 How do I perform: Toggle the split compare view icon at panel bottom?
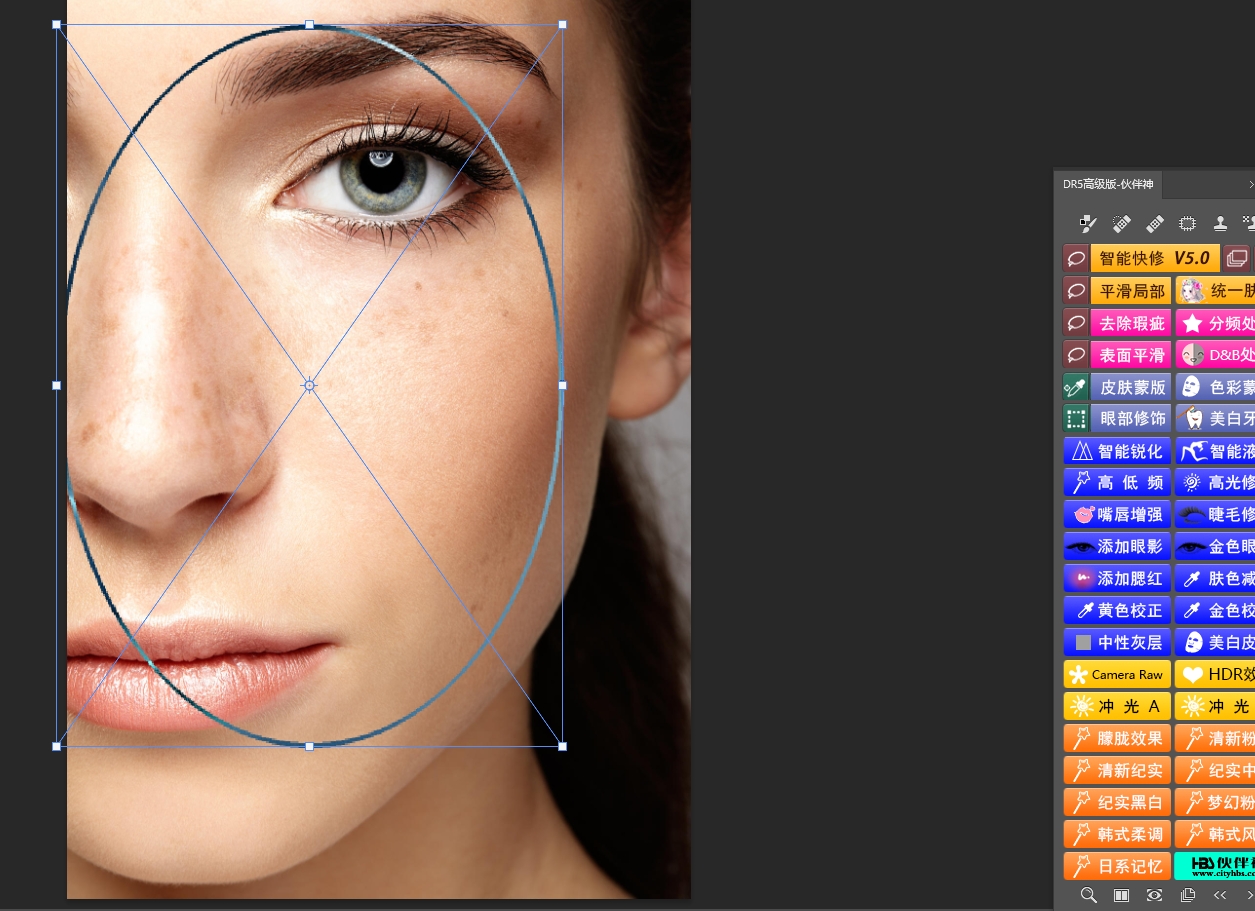pyautogui.click(x=1122, y=895)
